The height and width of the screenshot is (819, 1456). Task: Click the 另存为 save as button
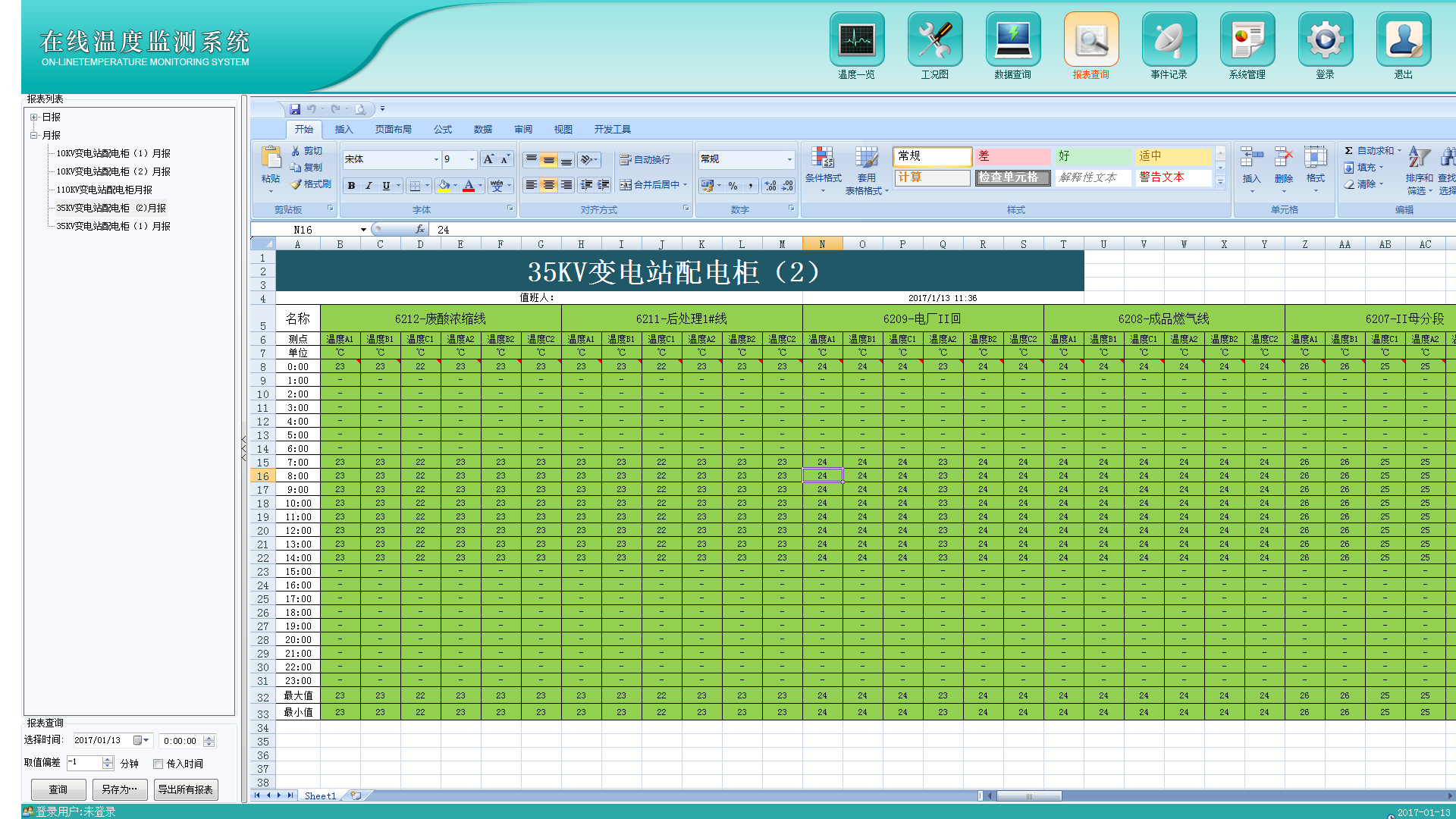(119, 789)
